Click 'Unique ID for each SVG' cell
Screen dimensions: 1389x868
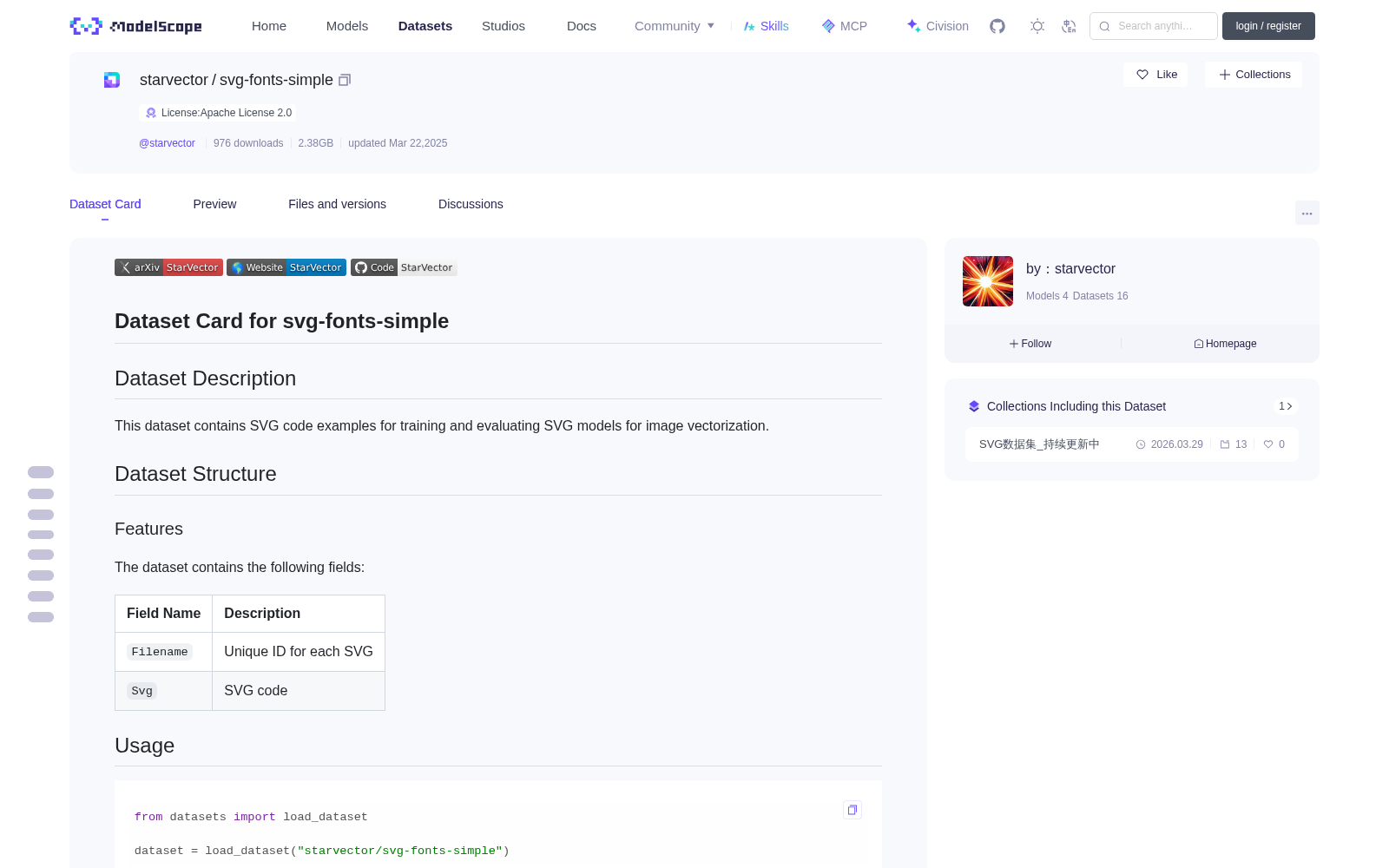tap(299, 652)
